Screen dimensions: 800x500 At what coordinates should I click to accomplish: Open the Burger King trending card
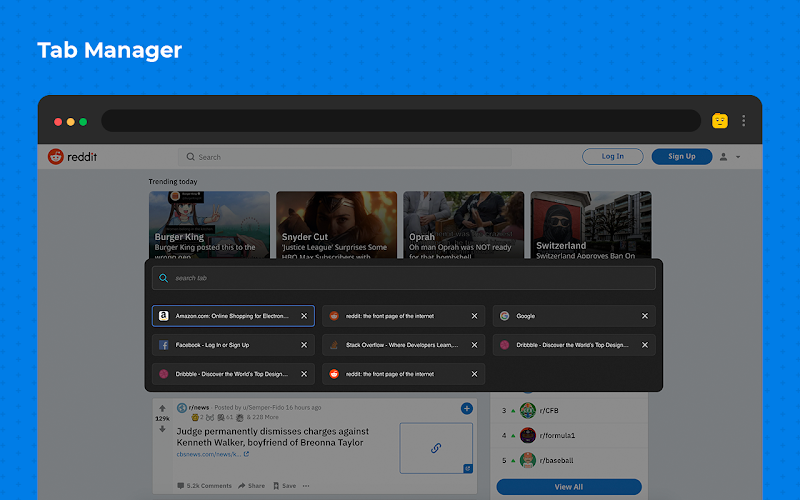[x=209, y=224]
